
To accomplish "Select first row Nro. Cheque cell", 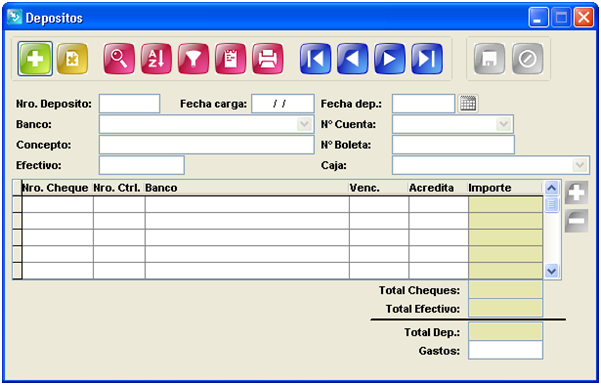I will (57, 204).
